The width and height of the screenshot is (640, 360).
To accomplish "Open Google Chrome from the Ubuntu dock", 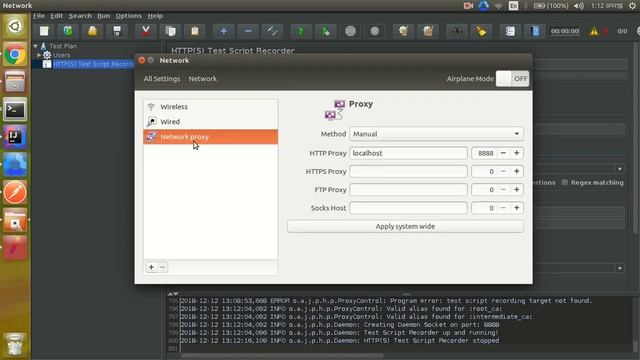I will 15,54.
